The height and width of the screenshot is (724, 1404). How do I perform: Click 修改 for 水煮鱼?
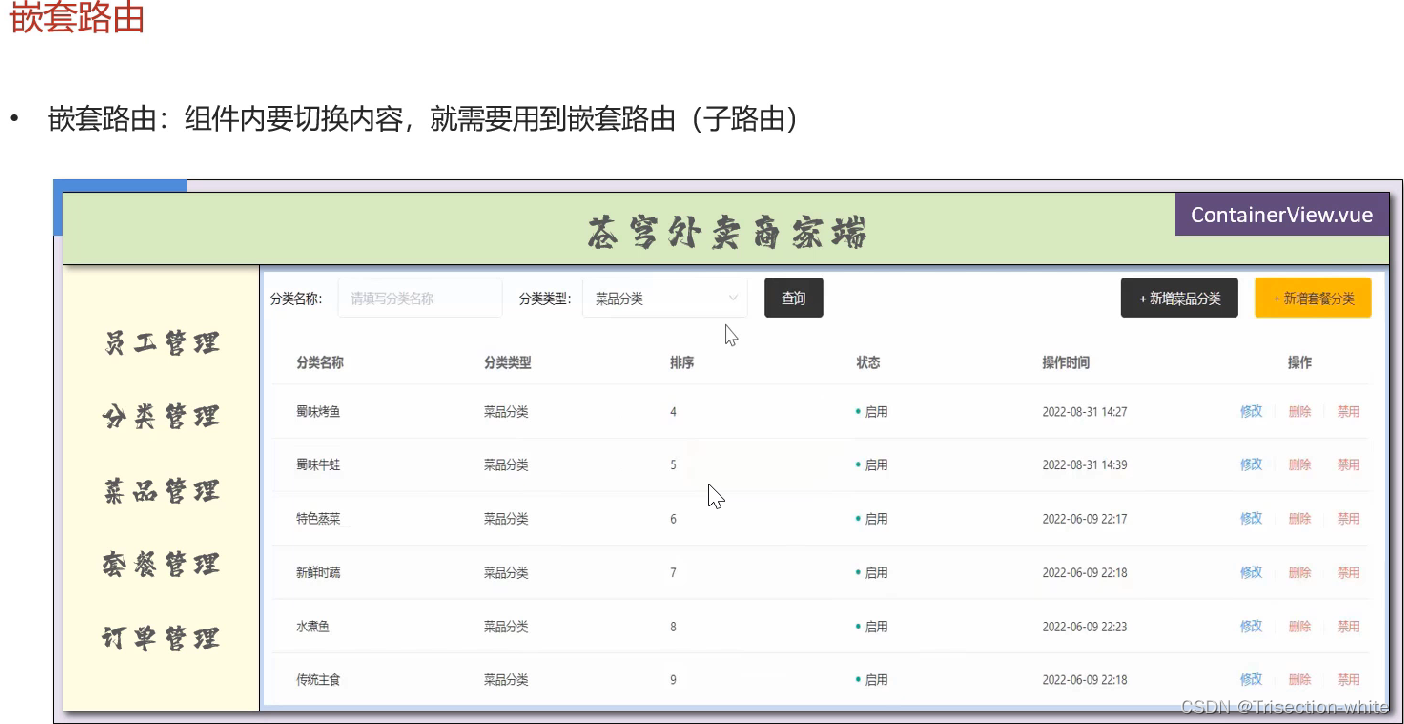[1251, 626]
